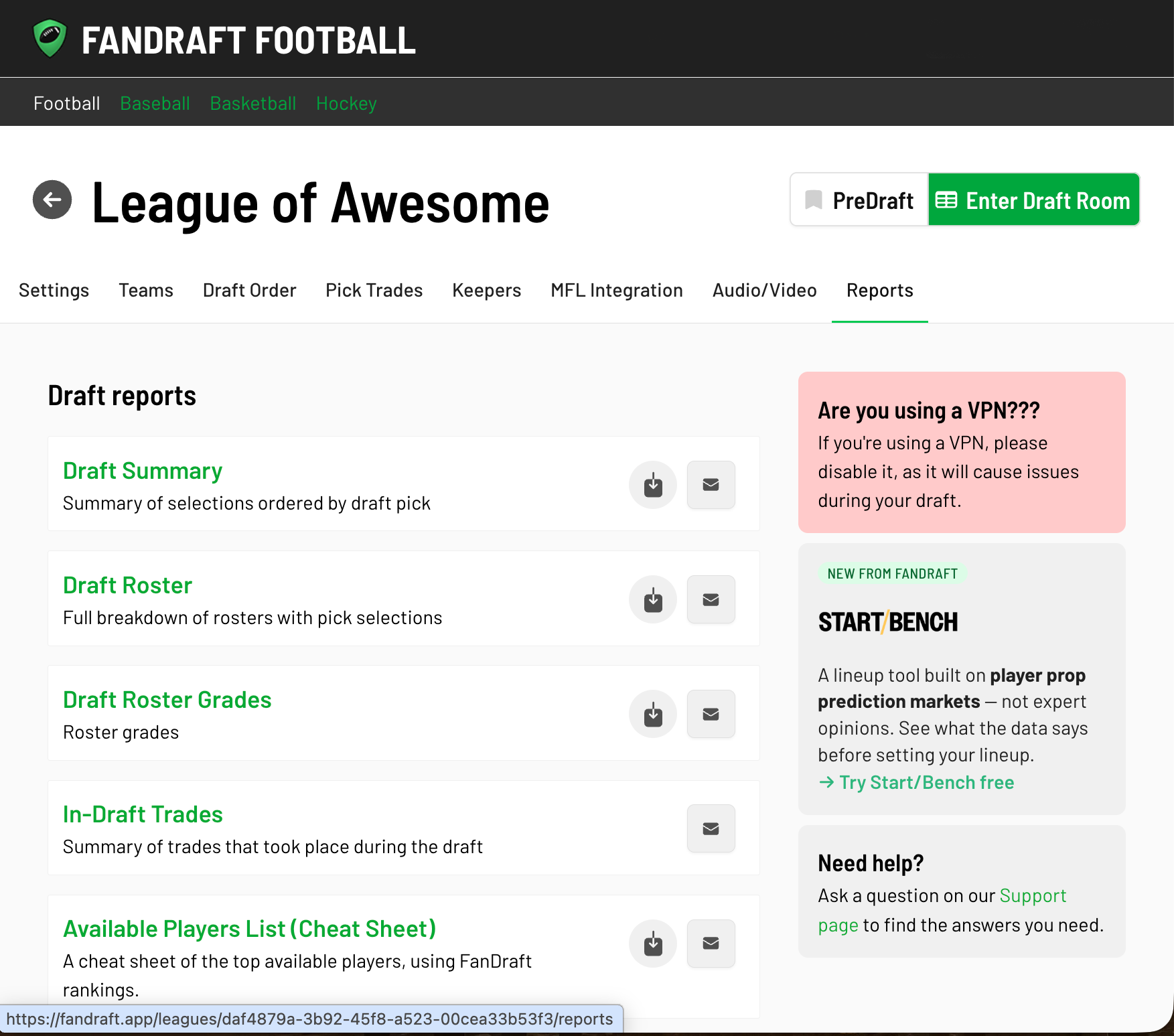This screenshot has width=1174, height=1036.
Task: Open the MFL Integration tab
Action: coord(617,291)
